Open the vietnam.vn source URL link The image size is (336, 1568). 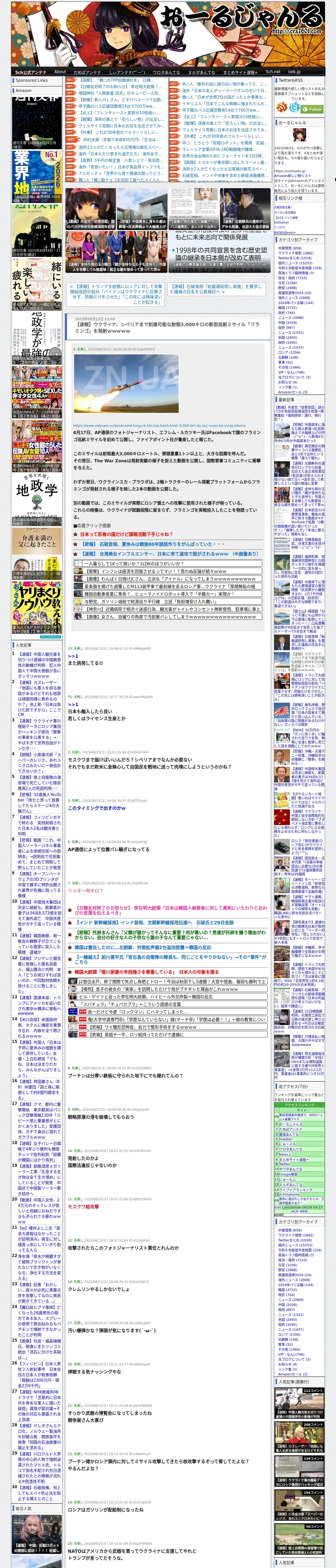tap(159, 426)
